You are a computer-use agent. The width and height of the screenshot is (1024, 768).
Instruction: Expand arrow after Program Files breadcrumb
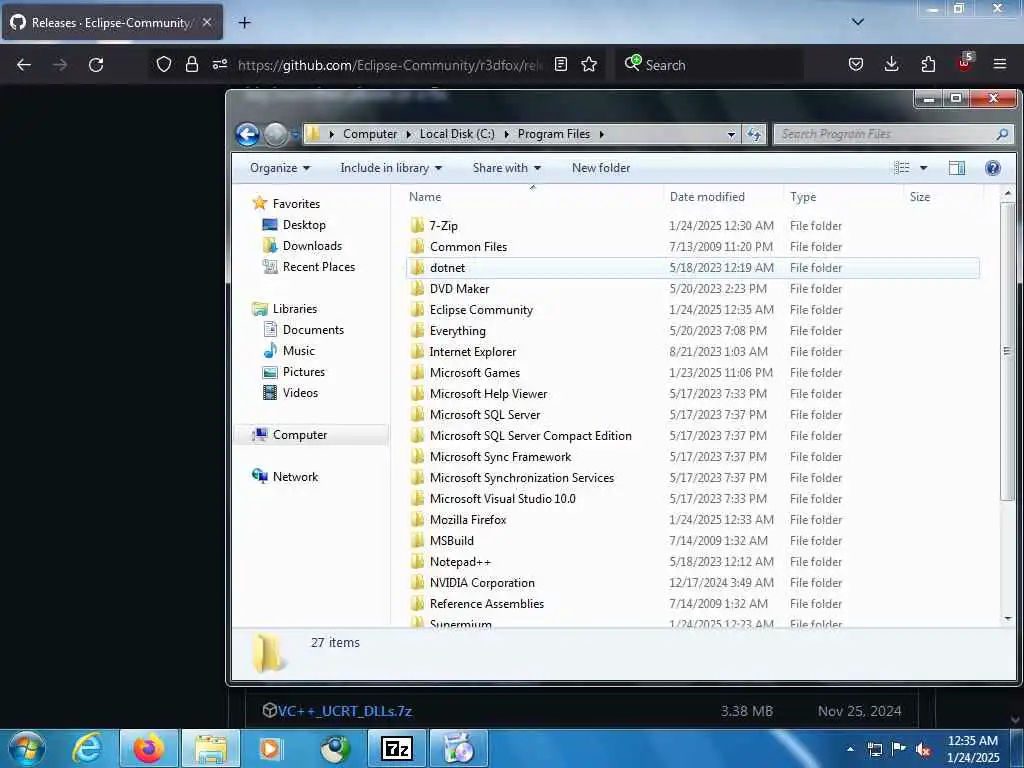point(601,134)
